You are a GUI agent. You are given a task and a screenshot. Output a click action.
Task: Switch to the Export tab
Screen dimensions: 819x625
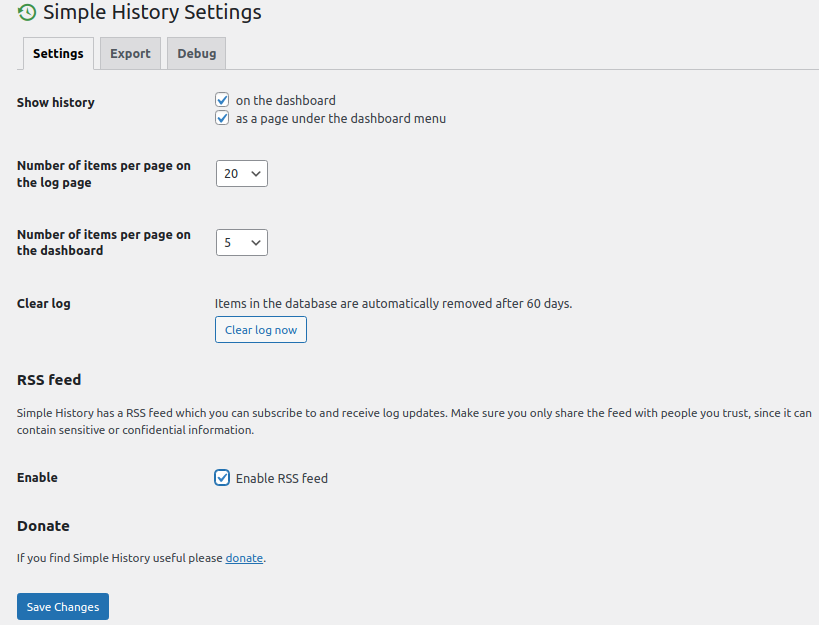point(130,53)
